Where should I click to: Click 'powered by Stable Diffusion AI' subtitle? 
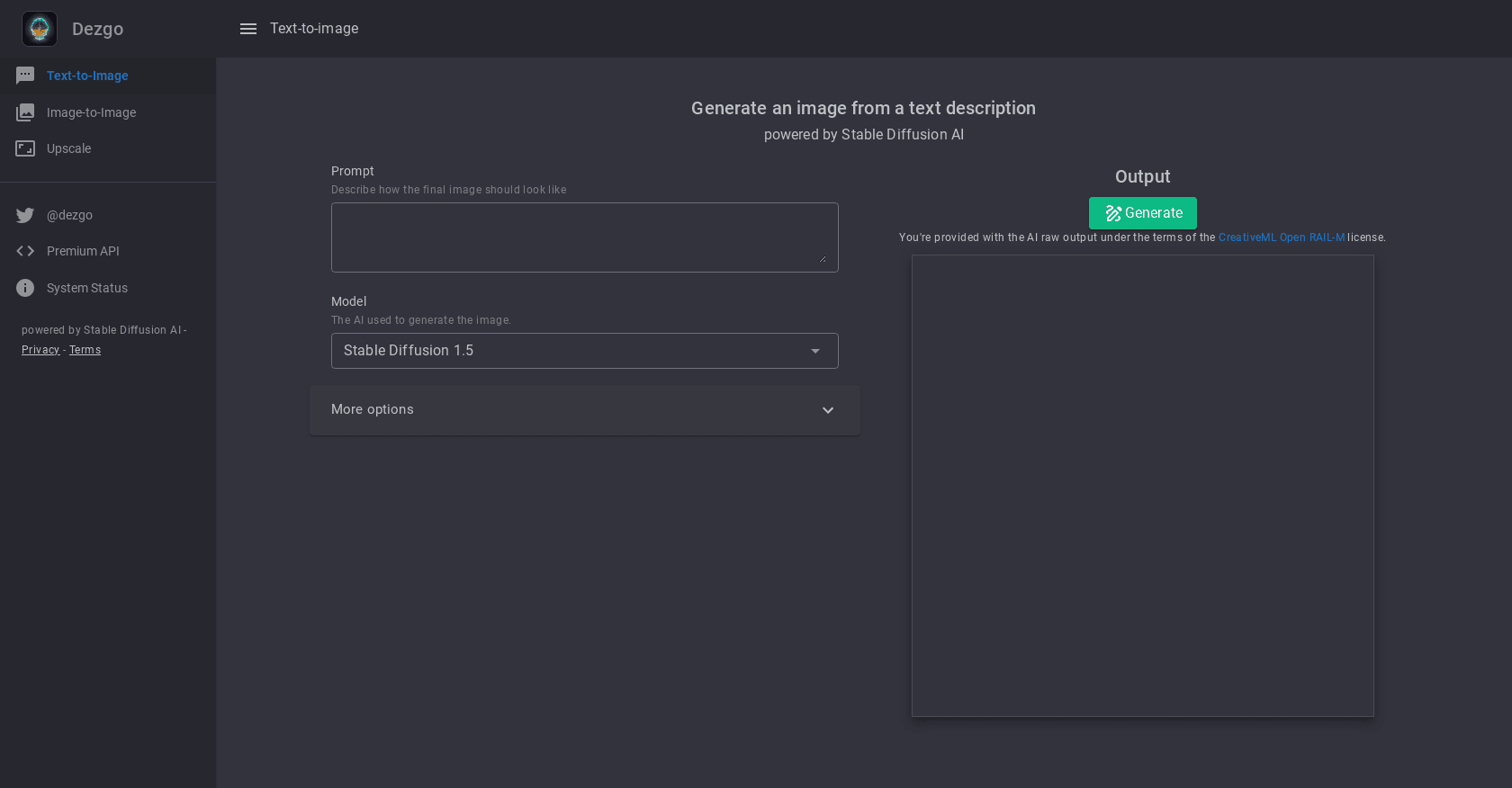pos(863,134)
